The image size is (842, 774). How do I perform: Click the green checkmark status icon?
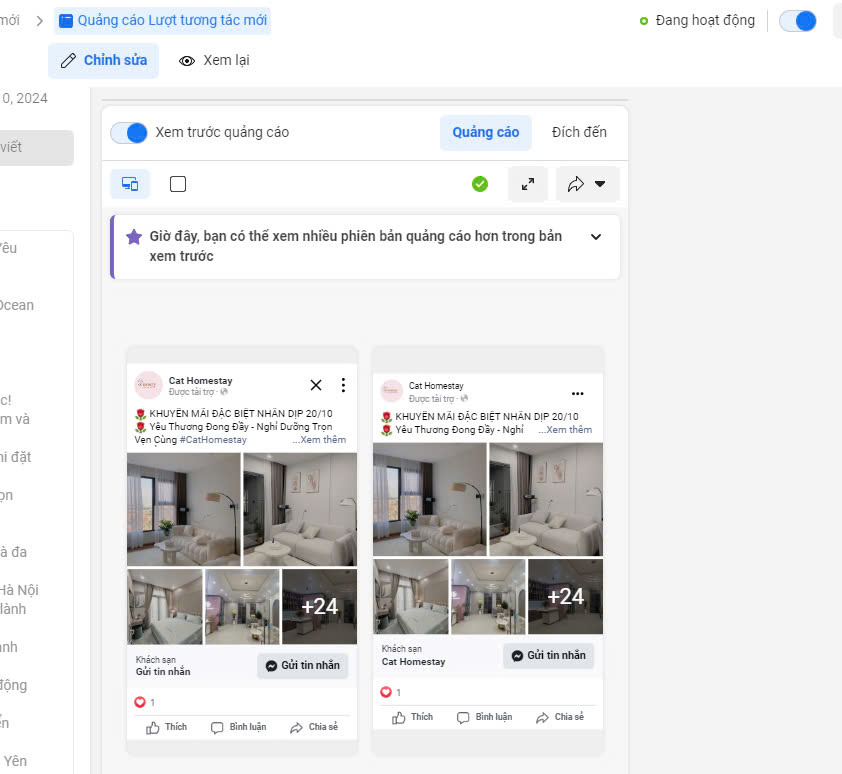[x=480, y=184]
